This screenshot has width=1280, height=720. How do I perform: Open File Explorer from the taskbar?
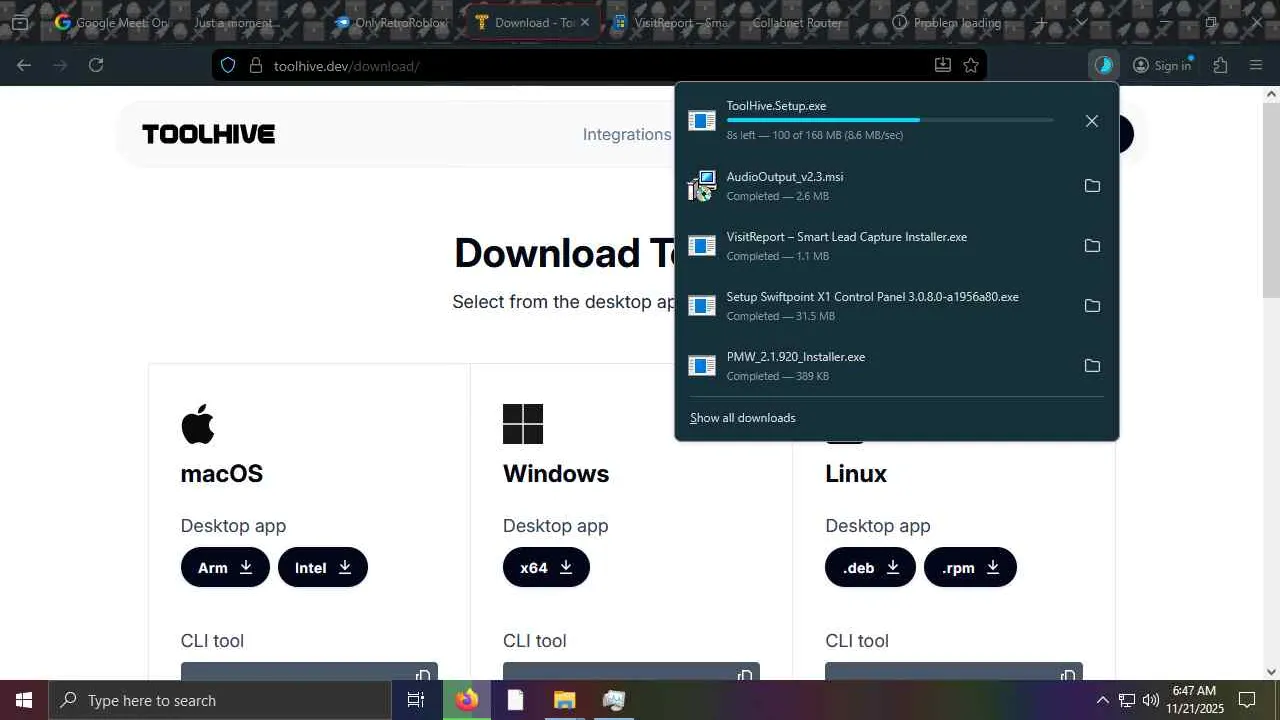(564, 700)
